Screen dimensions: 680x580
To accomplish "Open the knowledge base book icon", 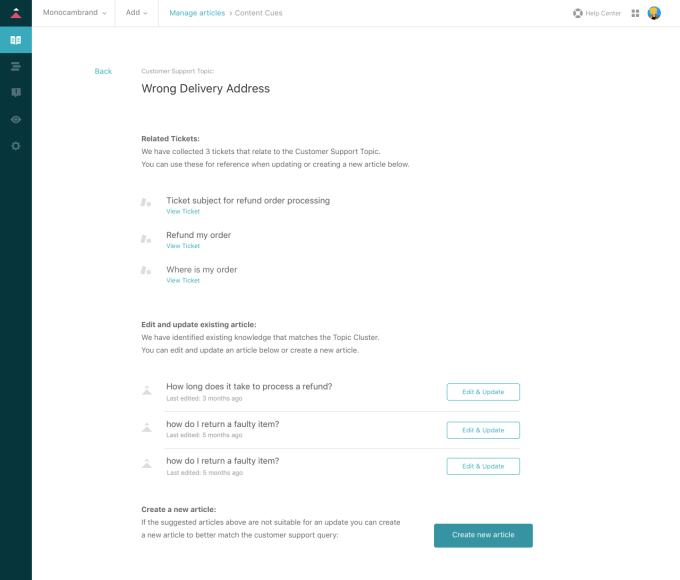I will (x=15, y=40).
